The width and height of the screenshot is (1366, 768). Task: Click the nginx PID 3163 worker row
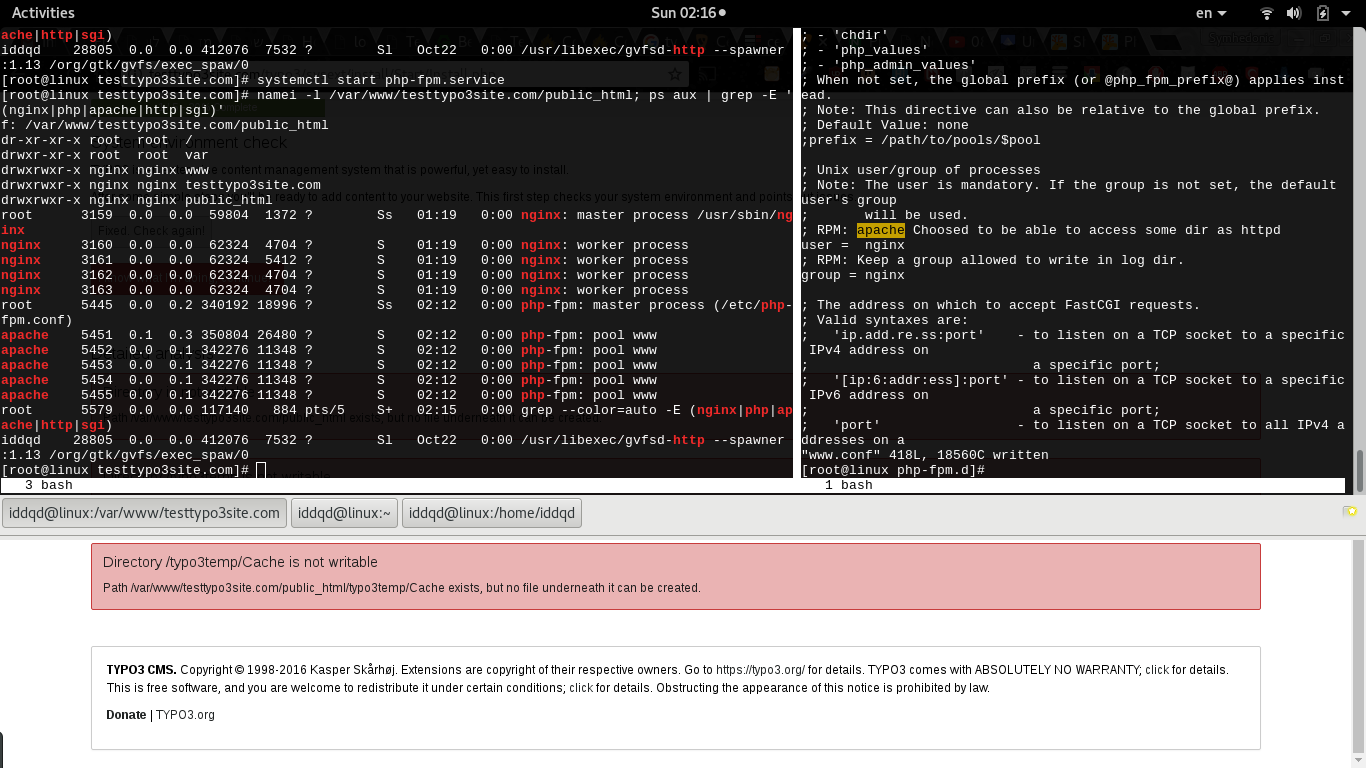pyautogui.click(x=345, y=290)
